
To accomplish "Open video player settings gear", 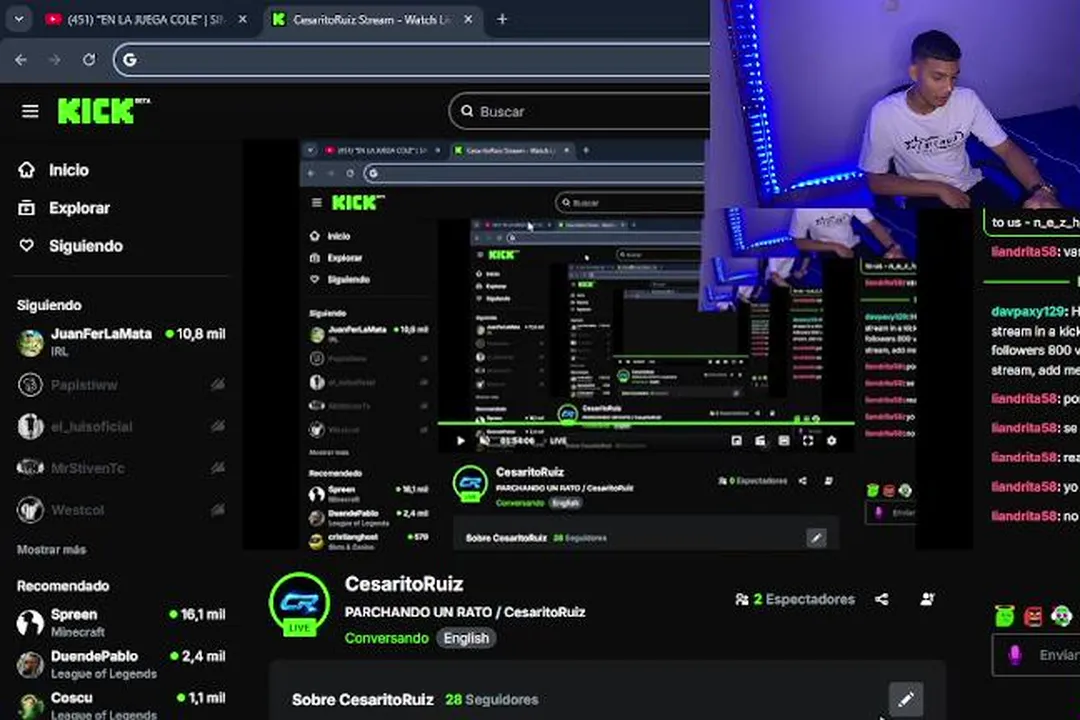I will 831,441.
